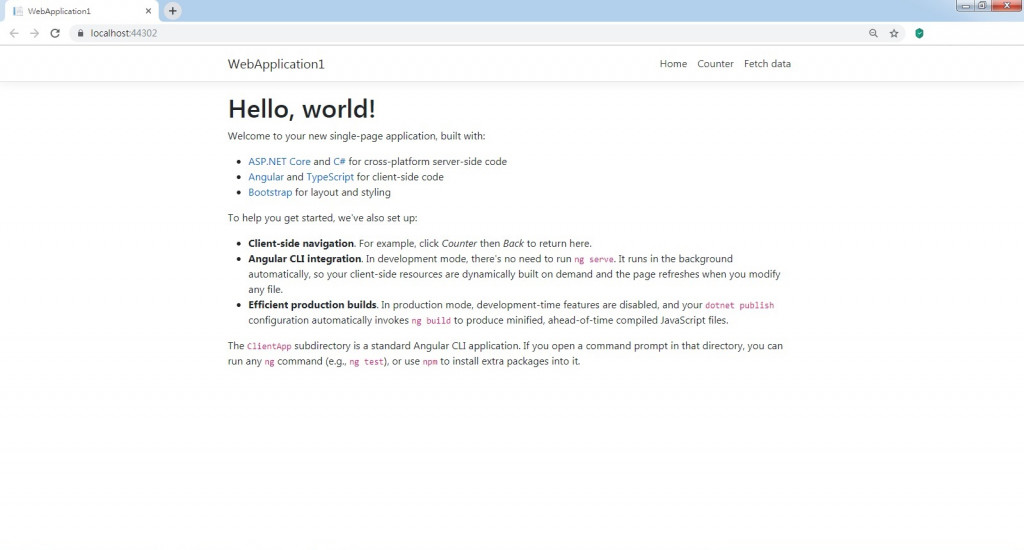Open the TypeScript link
The width and height of the screenshot is (1024, 550).
pos(330,177)
